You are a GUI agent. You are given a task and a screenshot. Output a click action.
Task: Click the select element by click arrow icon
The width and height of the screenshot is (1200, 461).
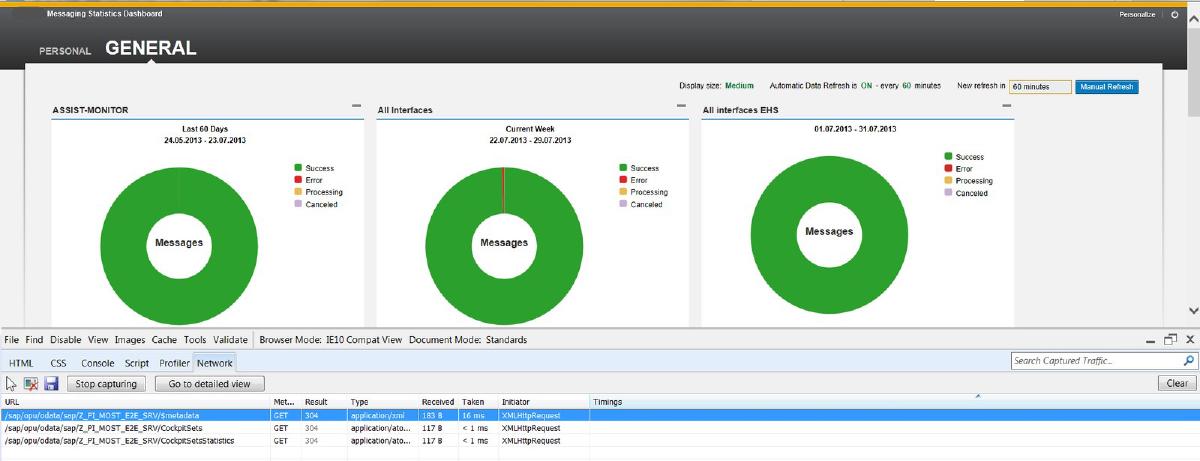click(12, 383)
